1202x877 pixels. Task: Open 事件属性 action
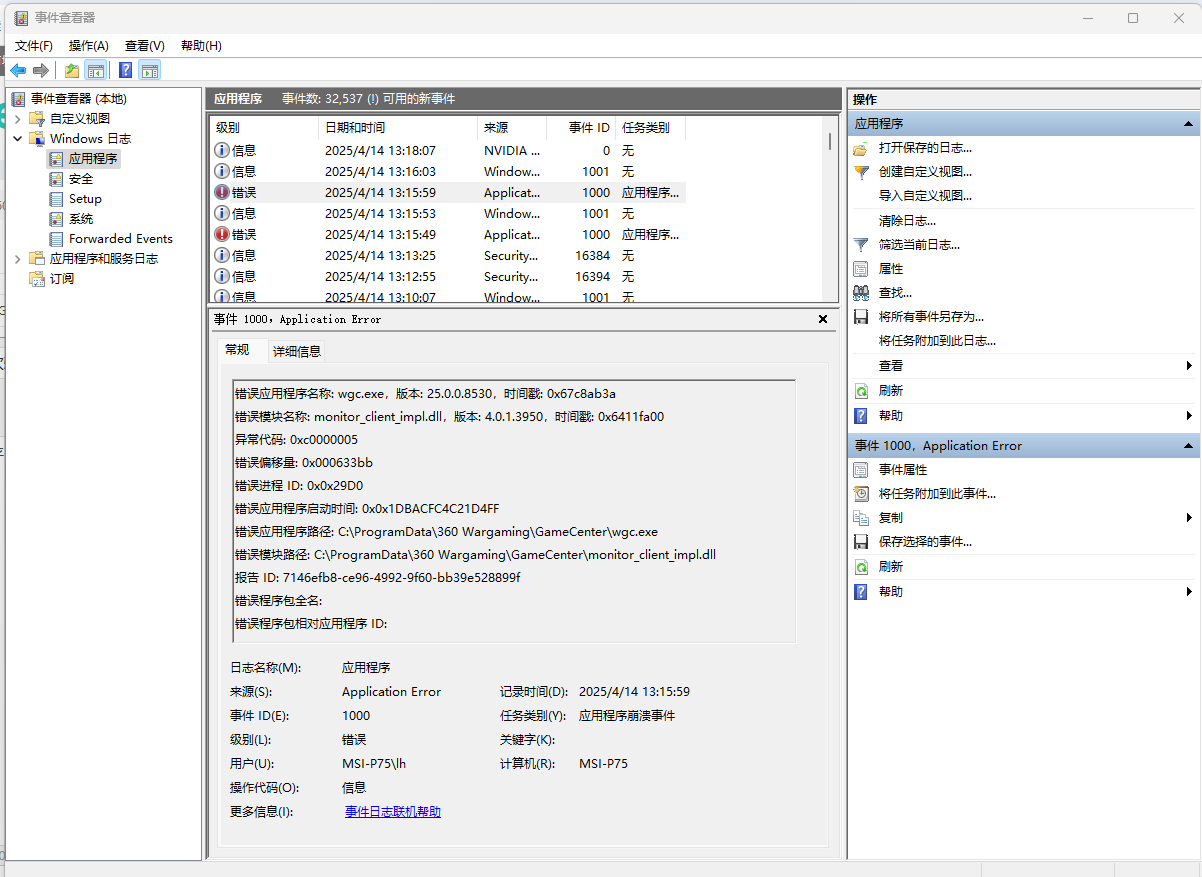tap(903, 469)
